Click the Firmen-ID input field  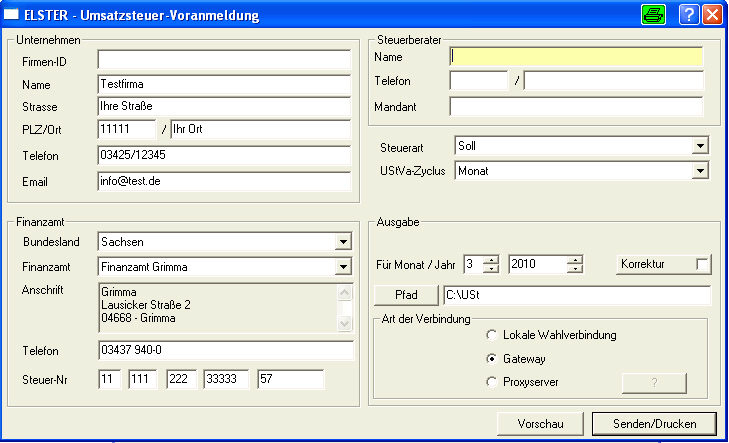click(x=225, y=60)
